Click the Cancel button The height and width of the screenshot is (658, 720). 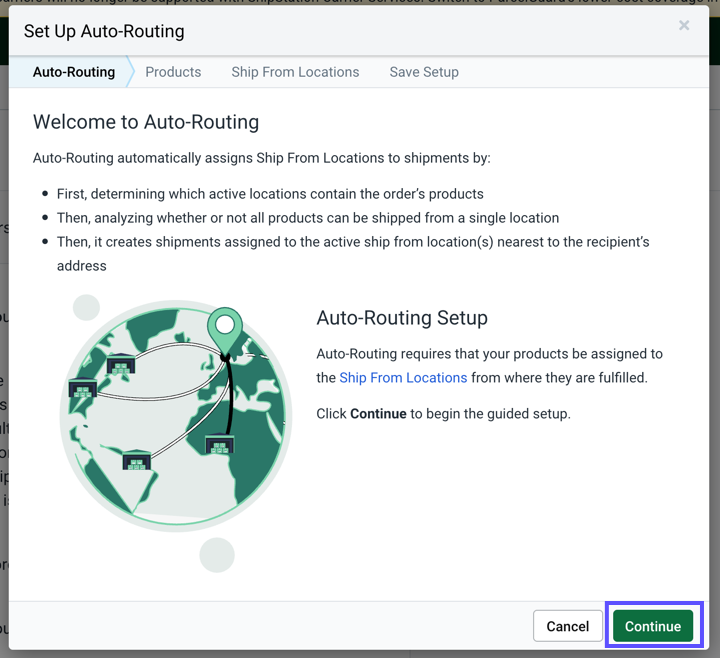click(x=568, y=626)
